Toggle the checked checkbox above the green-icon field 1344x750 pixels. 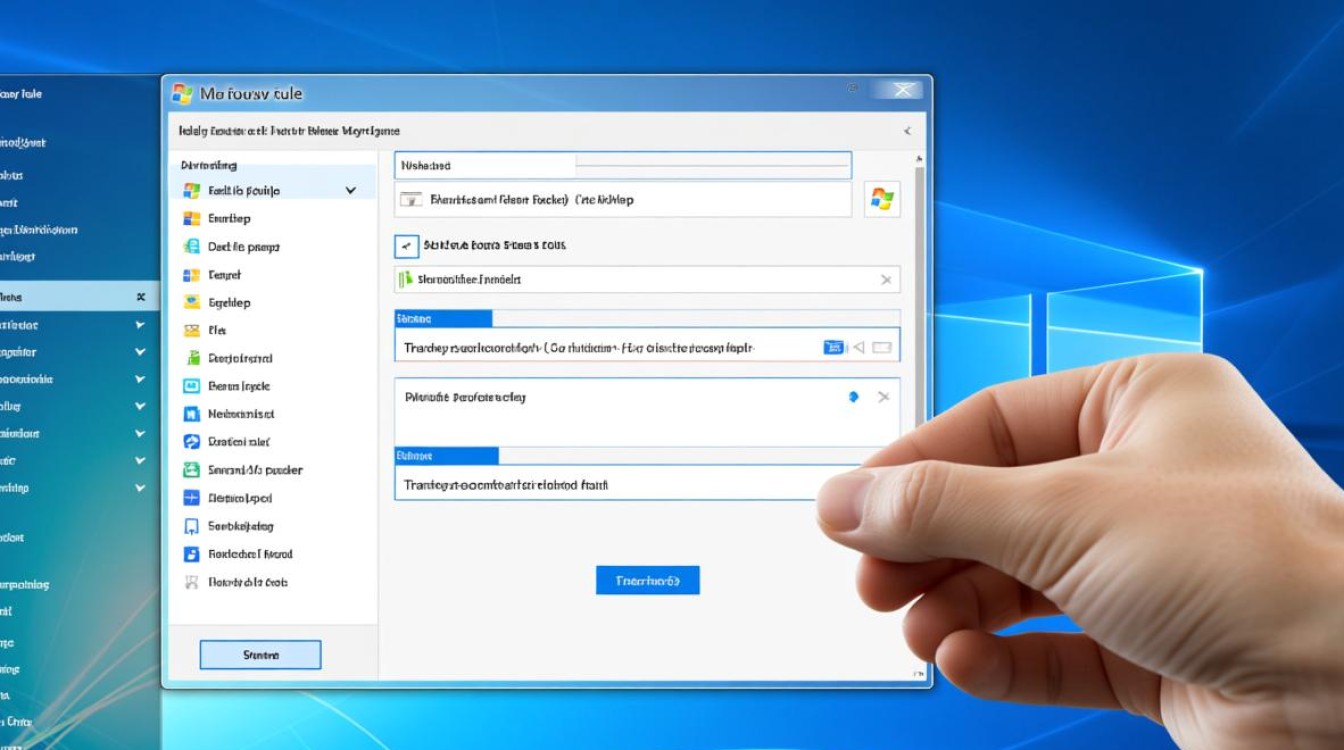(406, 245)
